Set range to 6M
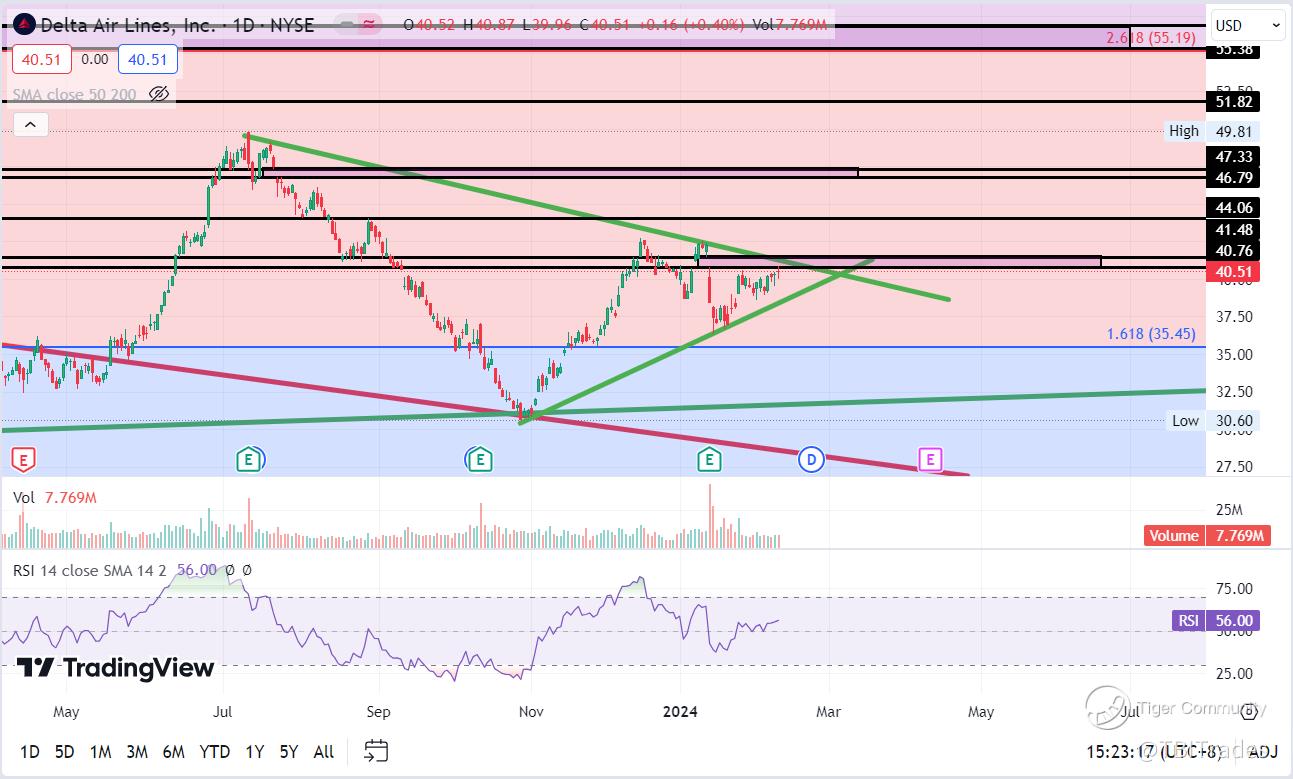The image size is (1293, 779). point(174,751)
